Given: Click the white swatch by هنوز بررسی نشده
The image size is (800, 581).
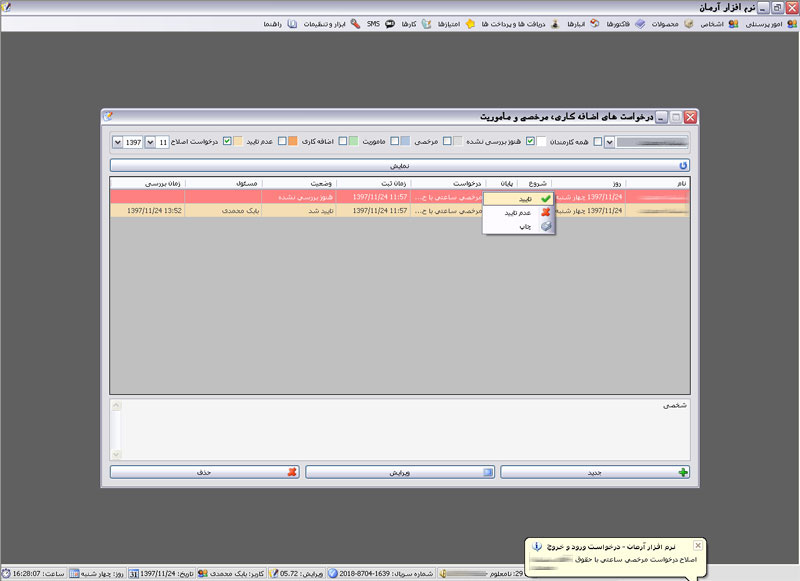Looking at the screenshot, I should [x=541, y=141].
